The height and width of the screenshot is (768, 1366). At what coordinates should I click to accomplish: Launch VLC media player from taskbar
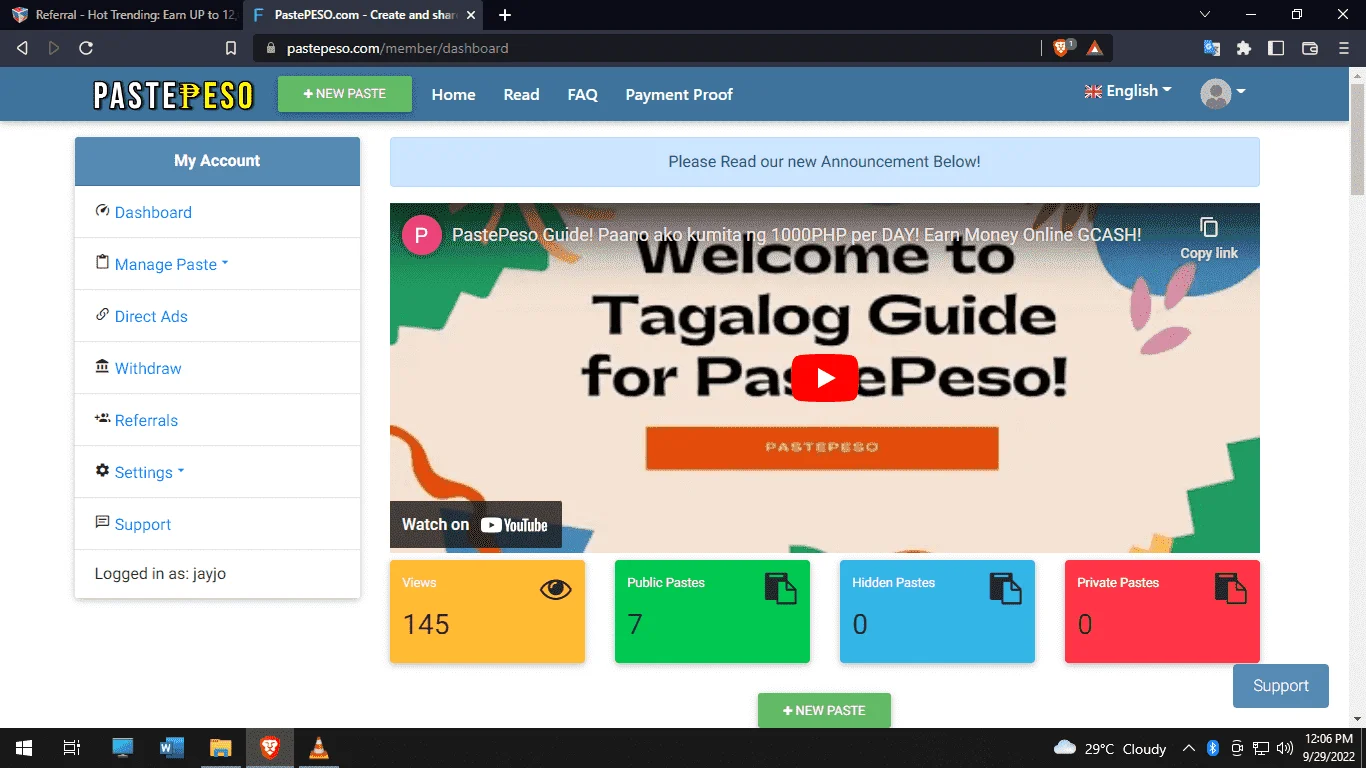pos(319,748)
